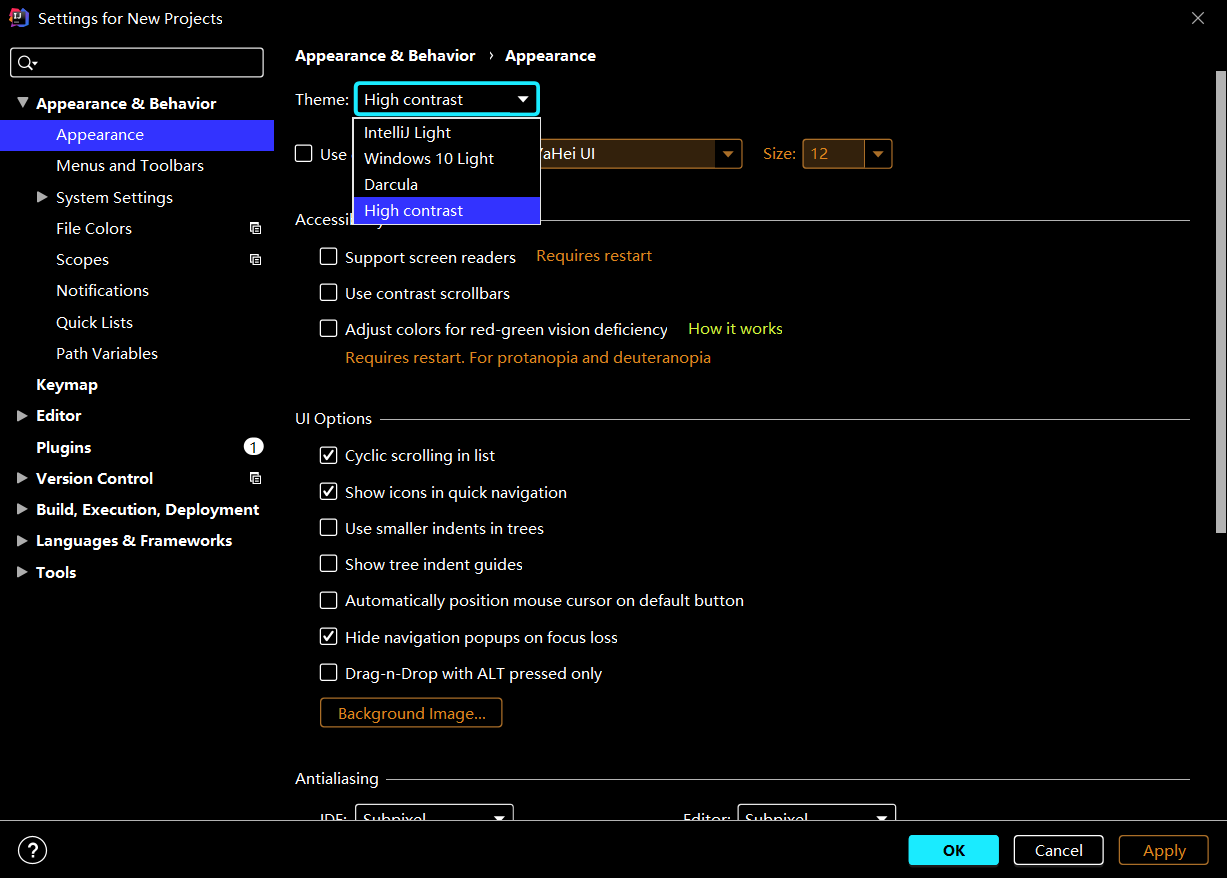1227x878 pixels.
Task: Toggle Adjust colors for red-green vision deficiency
Action: tap(328, 329)
